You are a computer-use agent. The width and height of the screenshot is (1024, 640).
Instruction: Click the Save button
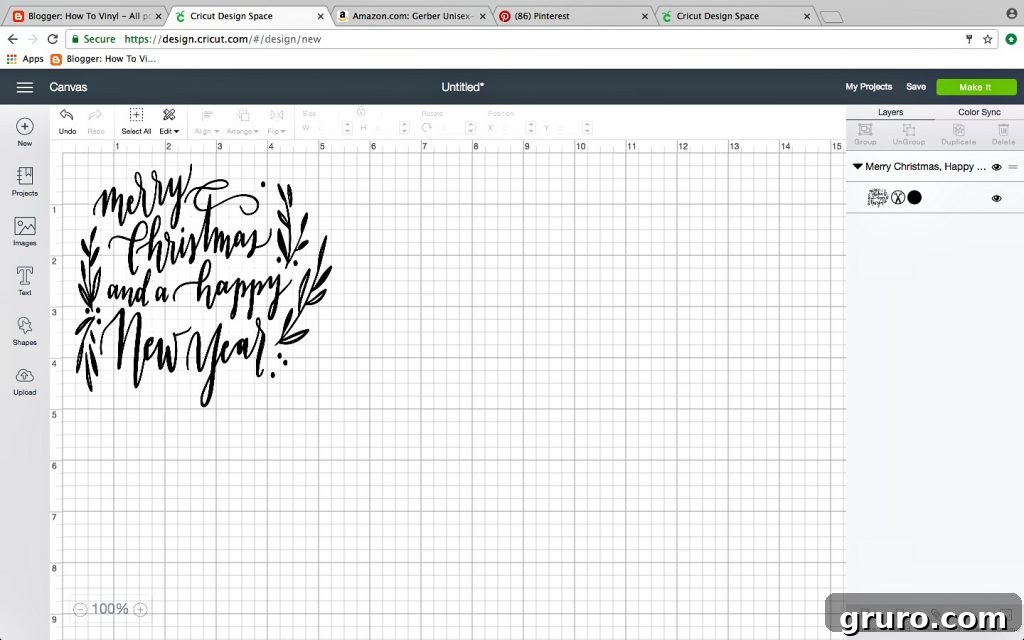click(x=916, y=87)
